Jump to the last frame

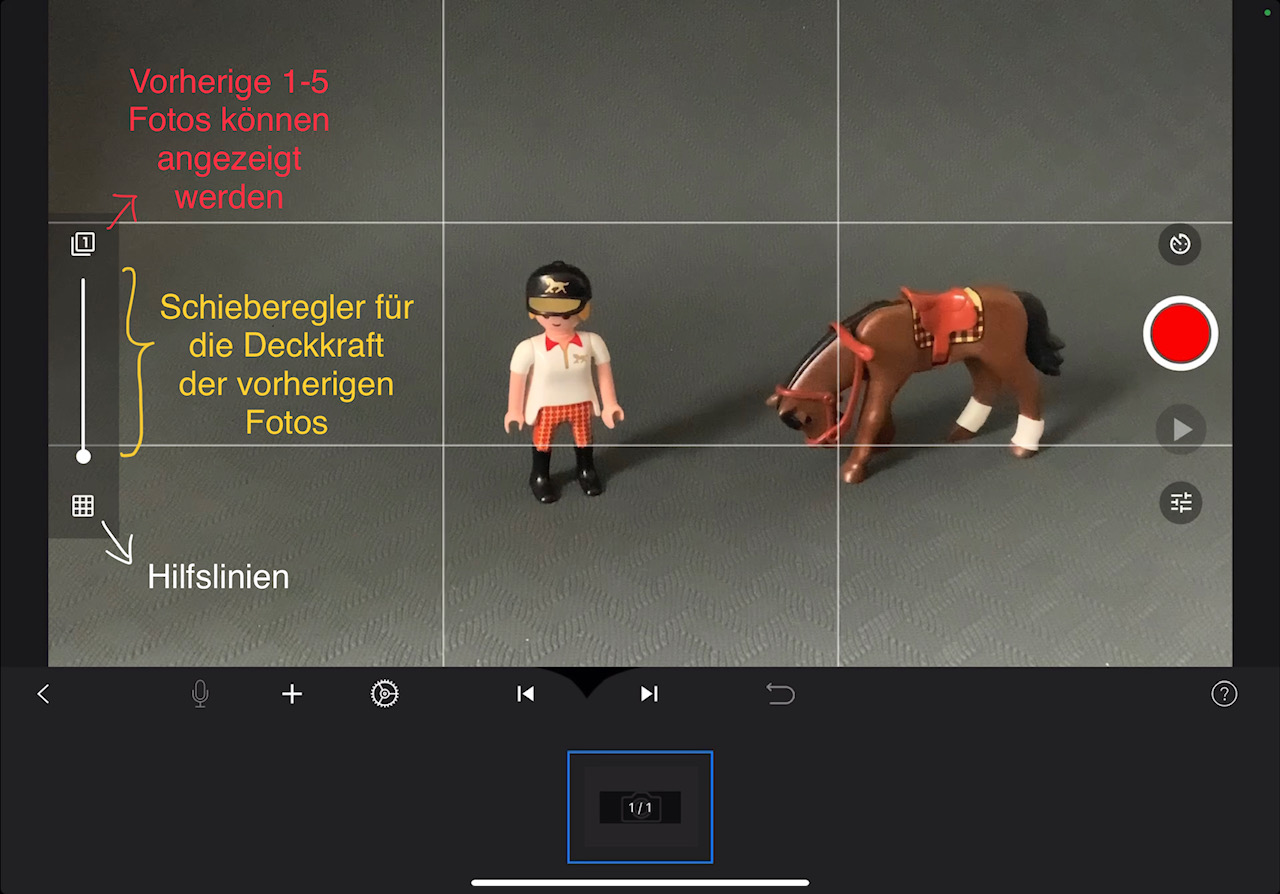coord(649,694)
